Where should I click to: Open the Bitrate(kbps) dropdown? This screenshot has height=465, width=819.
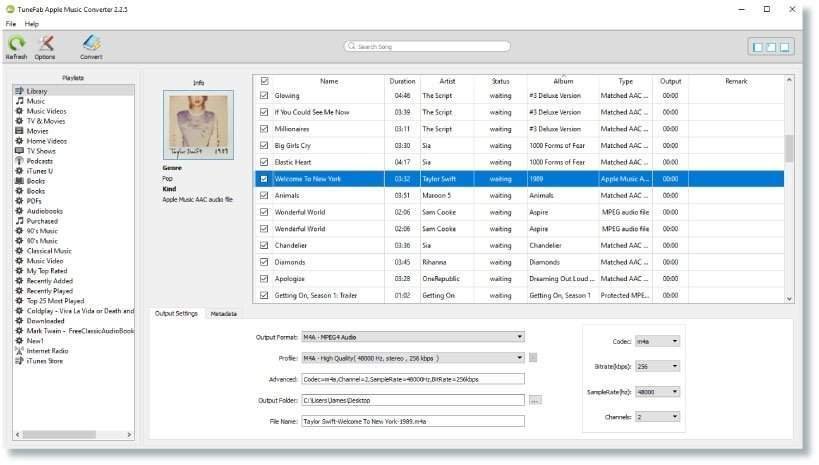click(x=657, y=366)
